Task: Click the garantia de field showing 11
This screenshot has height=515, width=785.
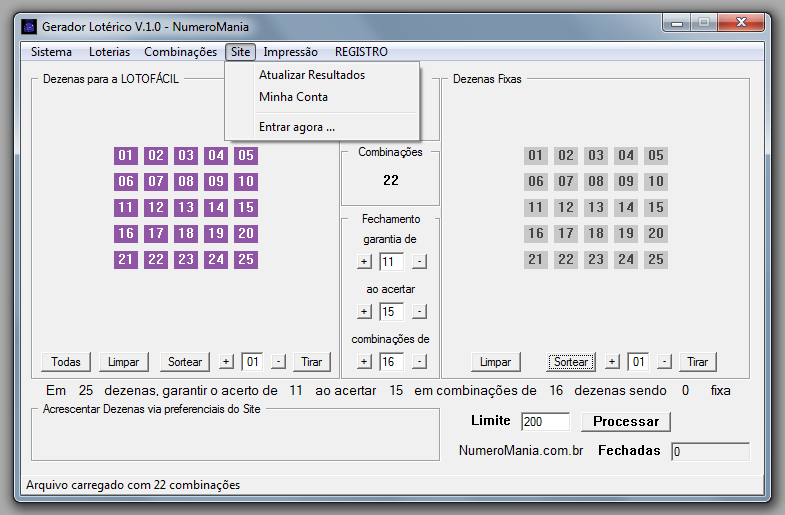Action: (x=391, y=261)
